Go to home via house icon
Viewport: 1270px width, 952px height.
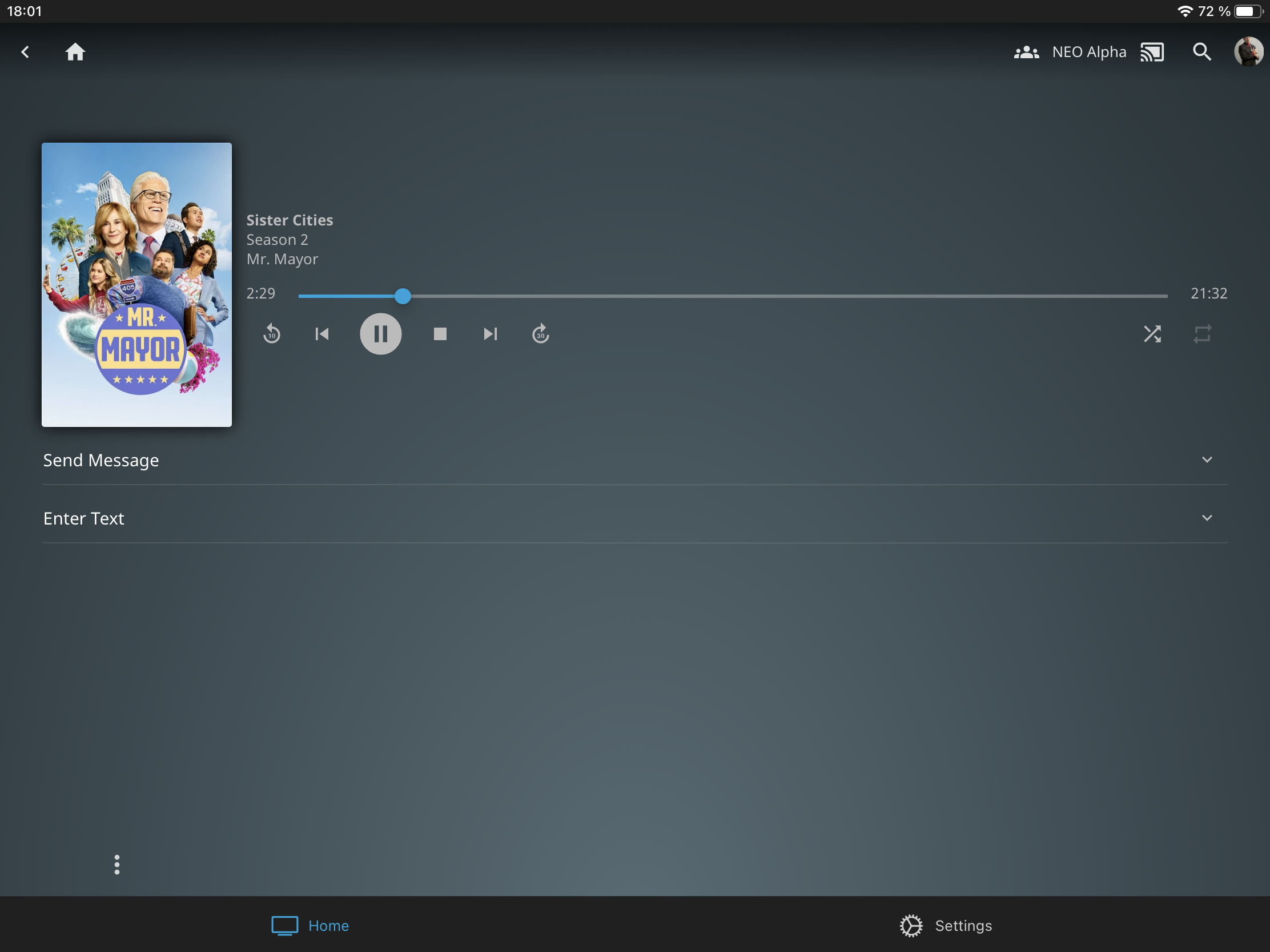[75, 52]
